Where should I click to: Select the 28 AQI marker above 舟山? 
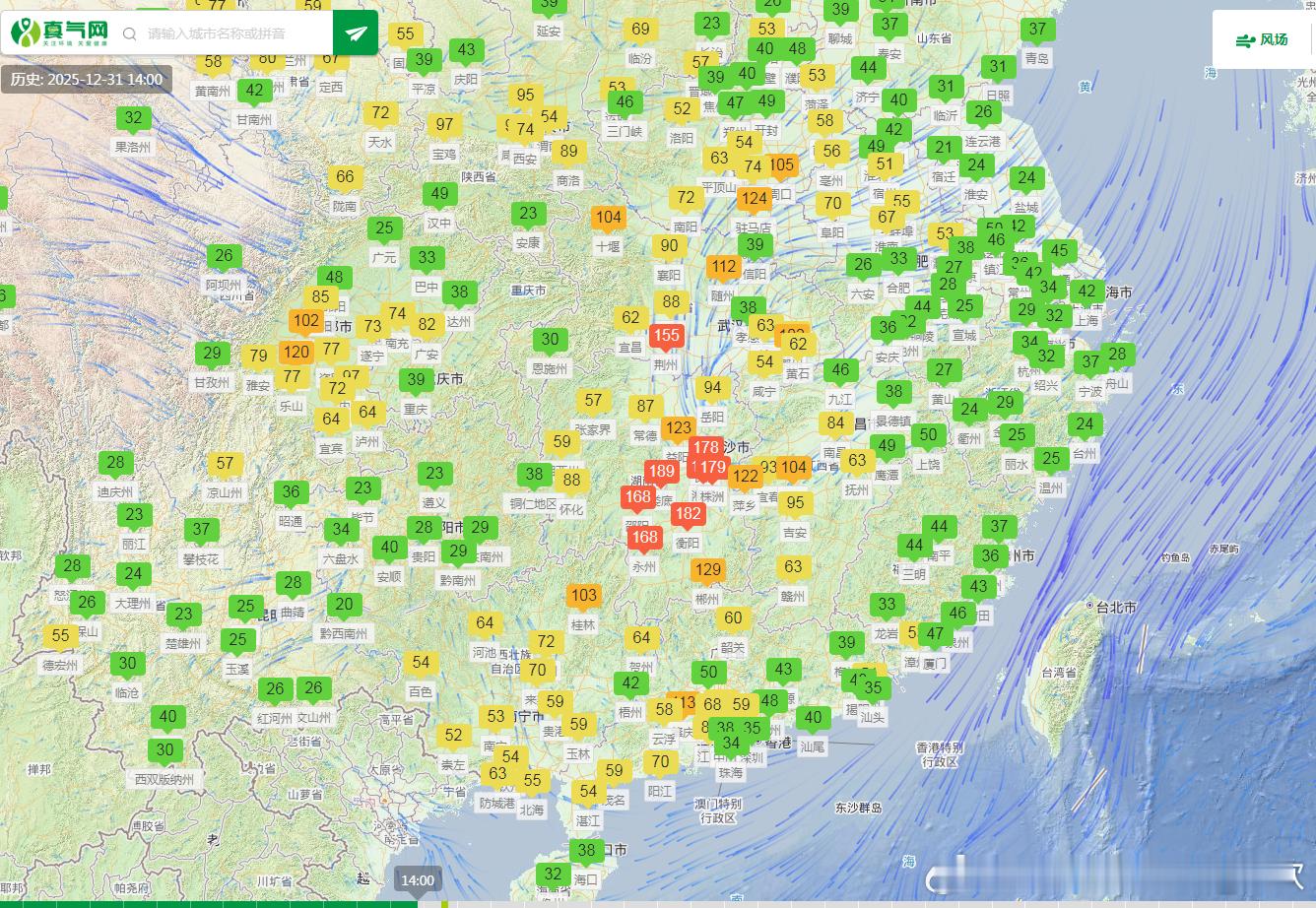(1117, 354)
